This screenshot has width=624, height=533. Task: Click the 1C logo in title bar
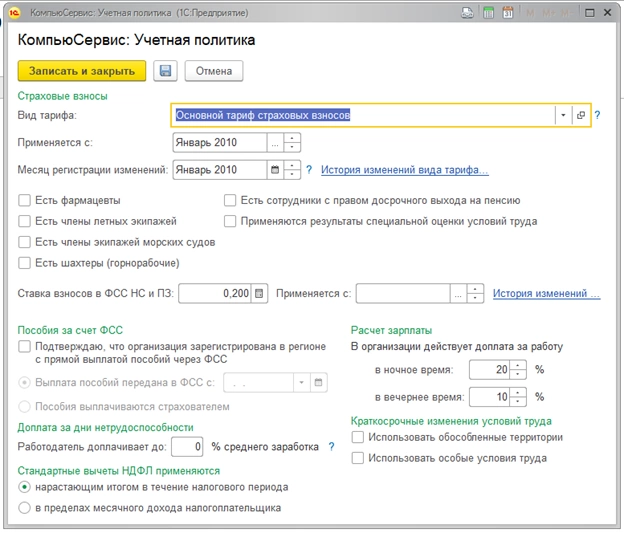pos(14,13)
